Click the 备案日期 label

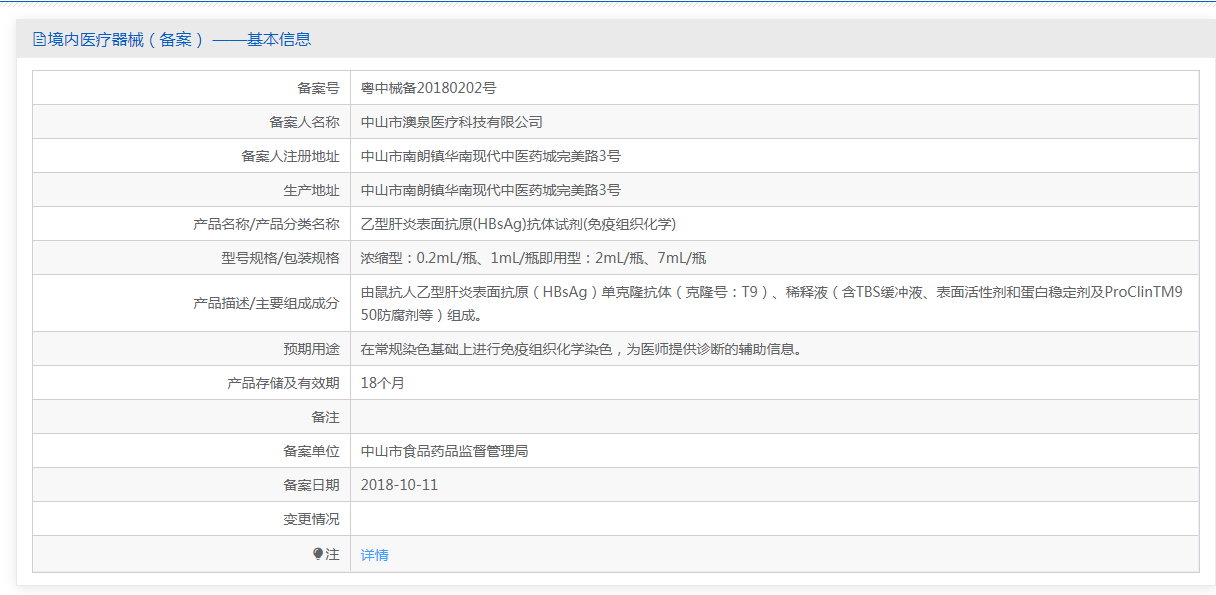tap(311, 485)
